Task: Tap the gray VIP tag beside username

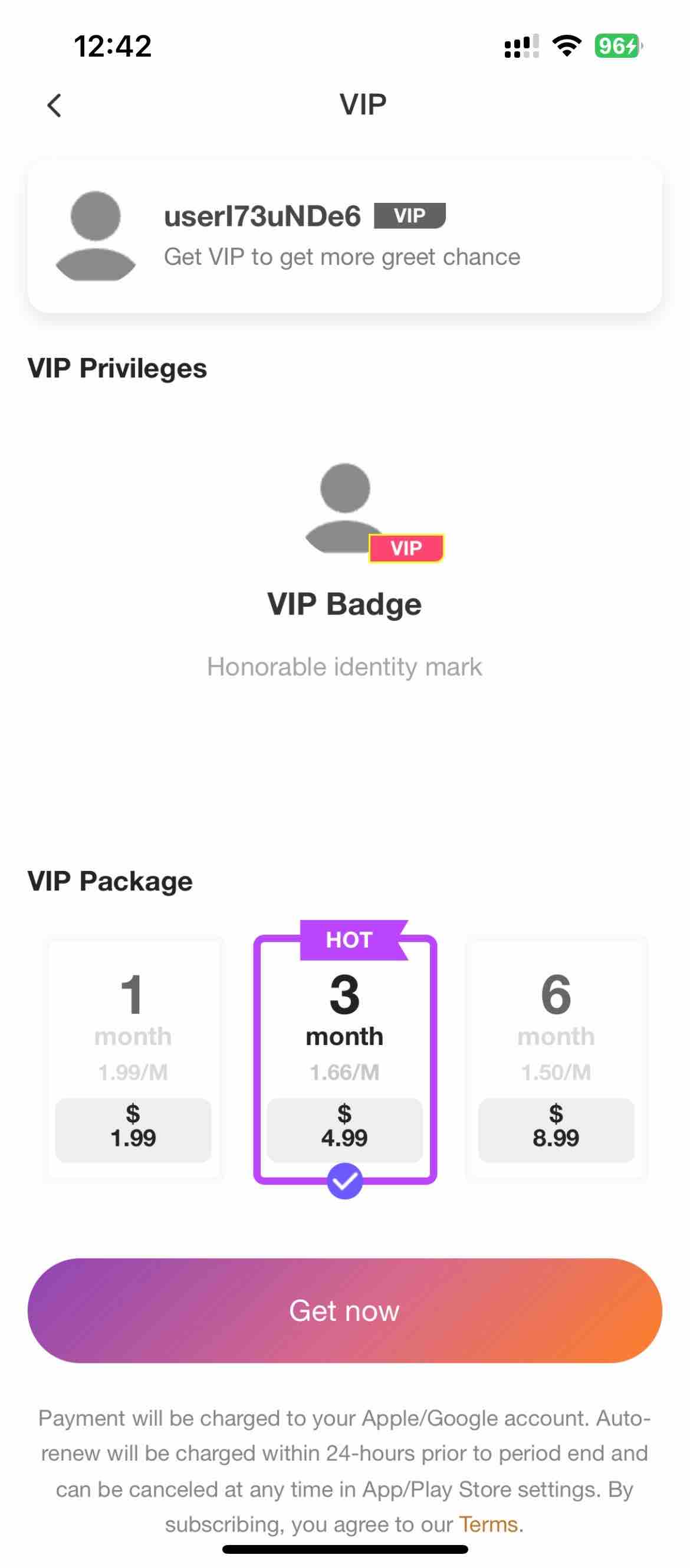Action: point(410,215)
